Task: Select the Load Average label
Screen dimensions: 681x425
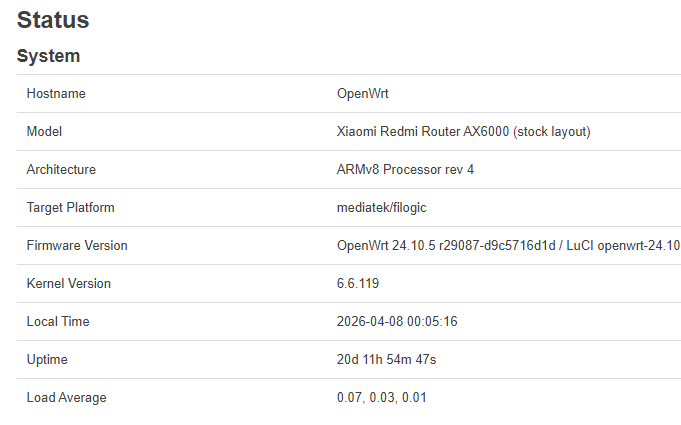Action: tap(66, 397)
